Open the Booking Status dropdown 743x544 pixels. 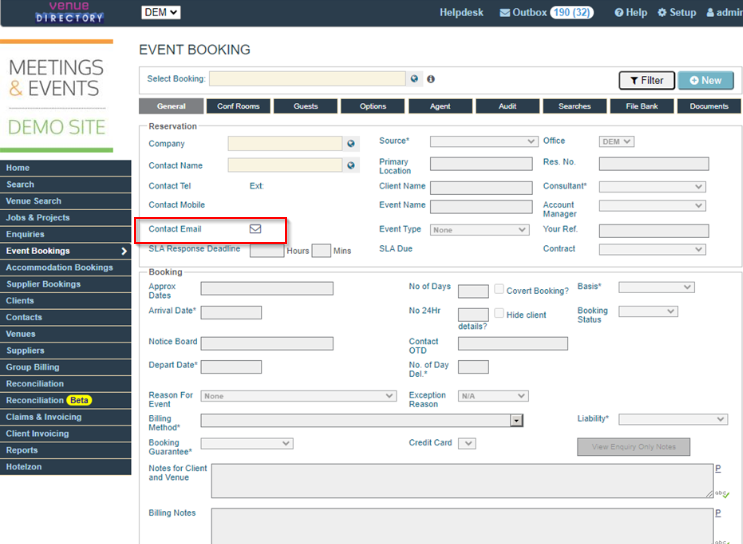coord(648,311)
